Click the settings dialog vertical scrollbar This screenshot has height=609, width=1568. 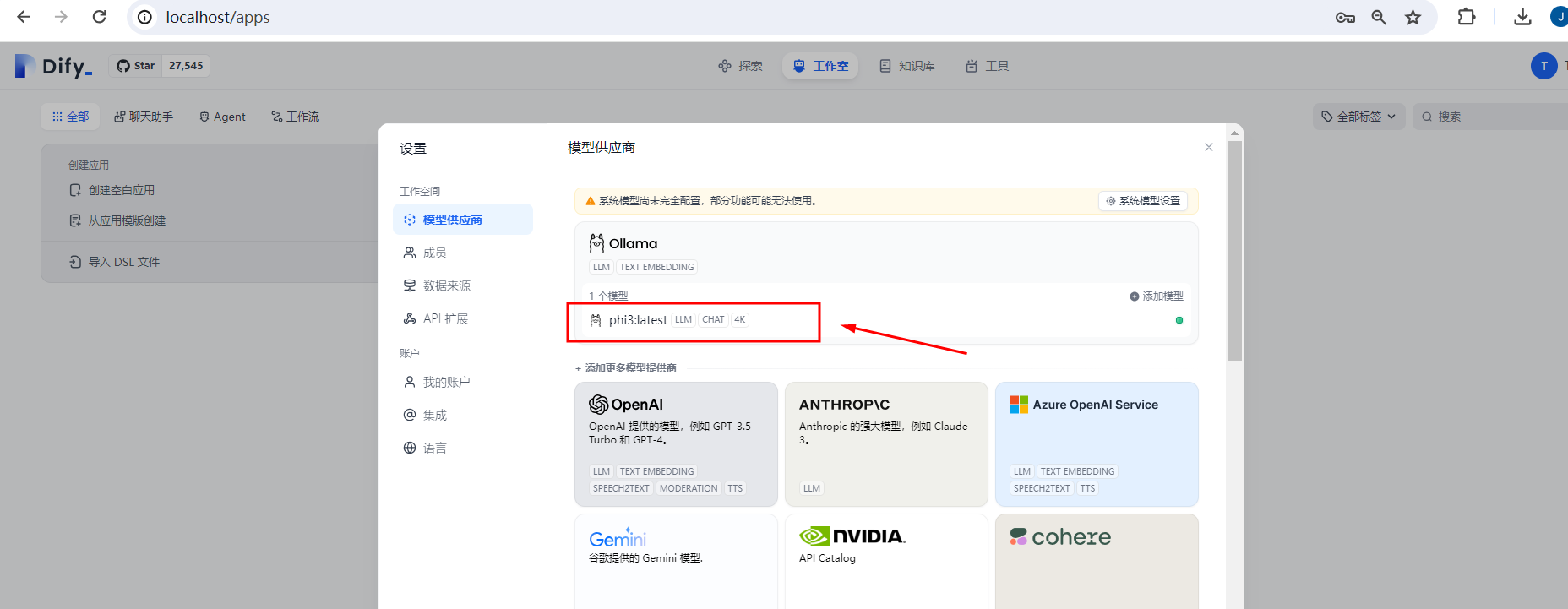(x=1235, y=251)
